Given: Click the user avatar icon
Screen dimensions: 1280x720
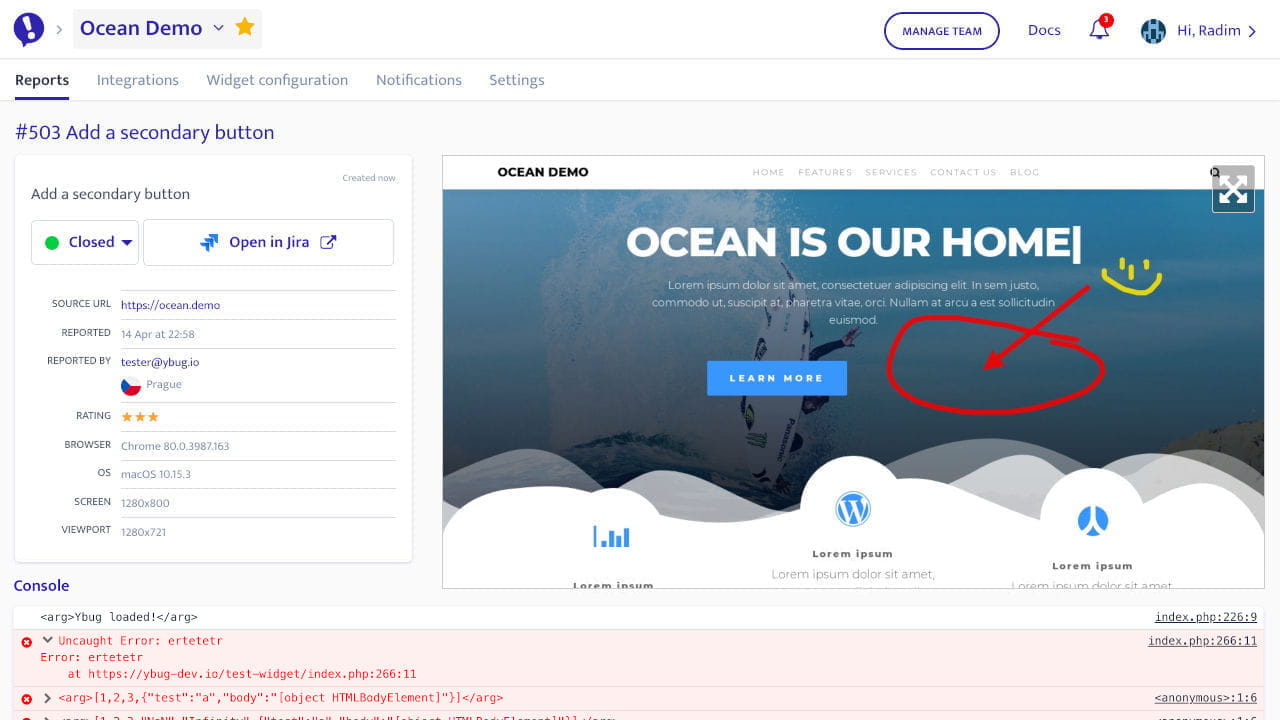Looking at the screenshot, I should point(1153,31).
